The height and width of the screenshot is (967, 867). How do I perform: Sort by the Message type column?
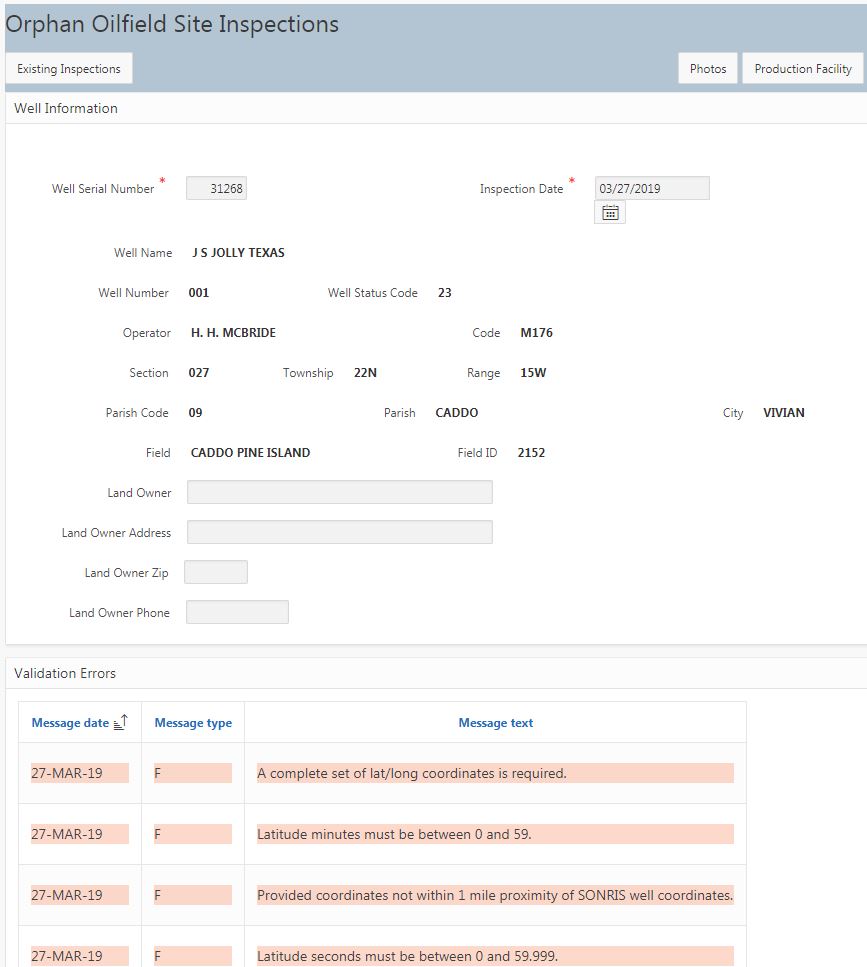point(193,723)
